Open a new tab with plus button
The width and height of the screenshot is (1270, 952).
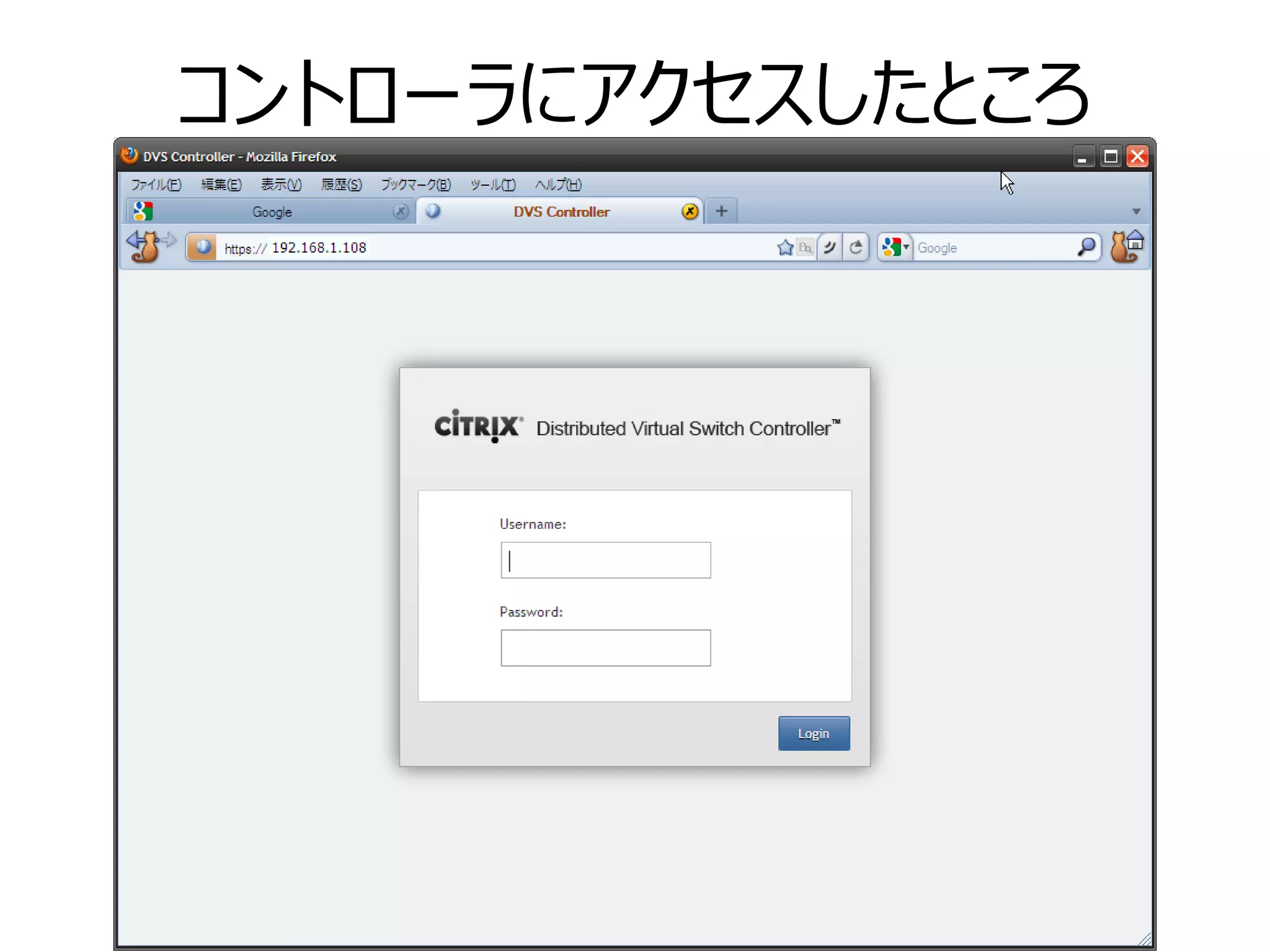(721, 211)
